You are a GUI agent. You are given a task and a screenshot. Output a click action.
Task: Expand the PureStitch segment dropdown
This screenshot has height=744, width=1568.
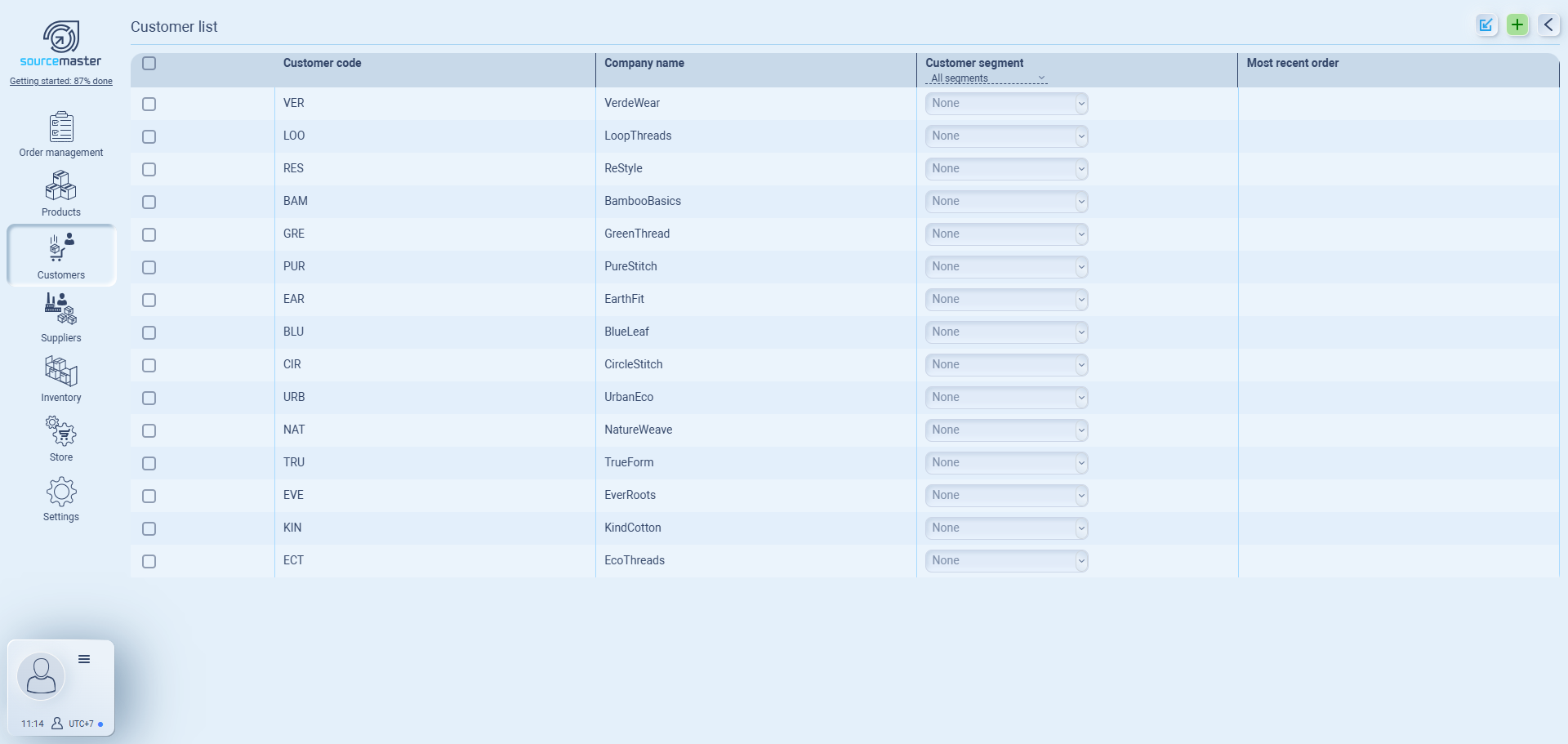click(1006, 267)
